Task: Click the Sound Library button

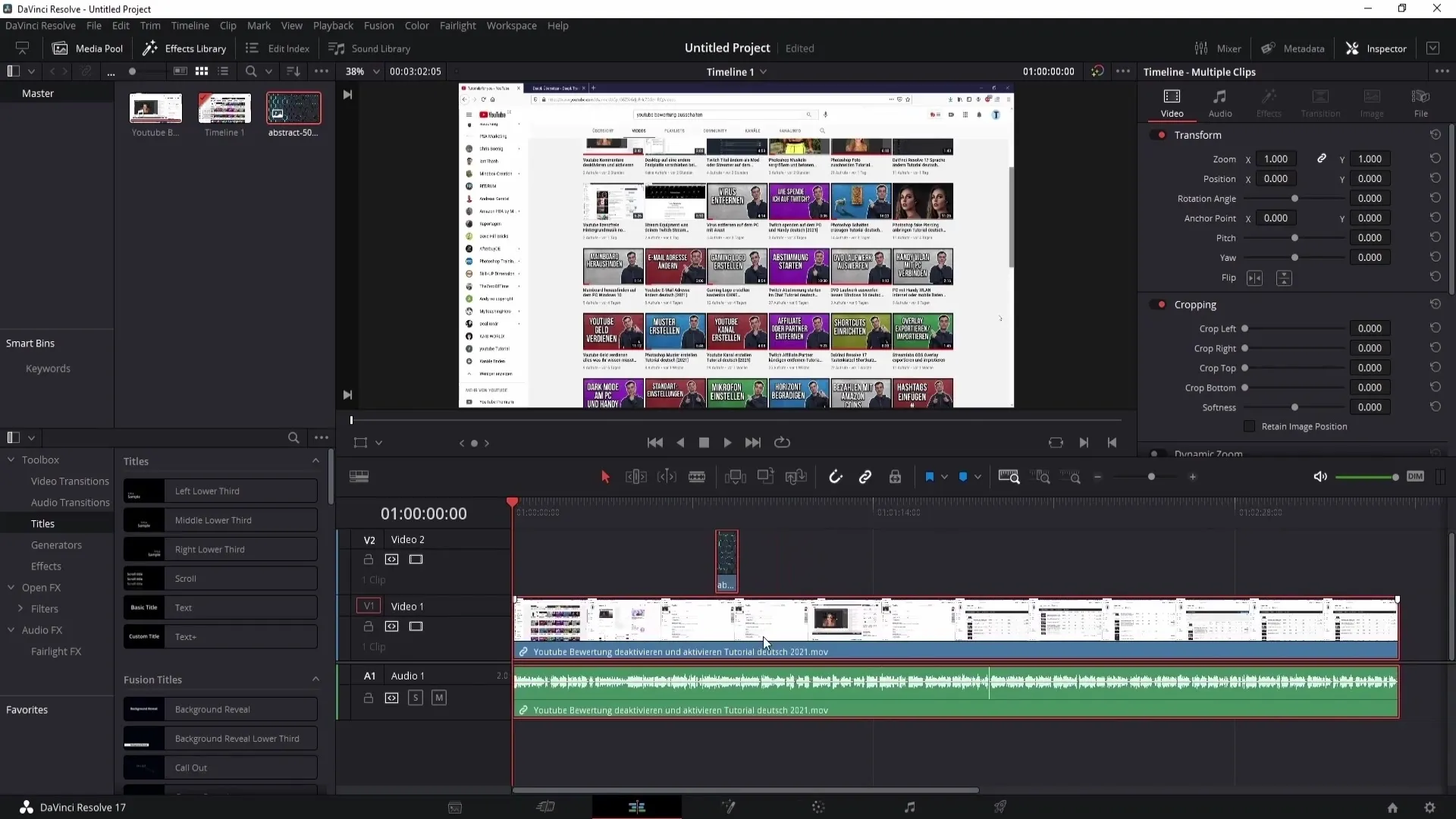Action: (x=370, y=47)
